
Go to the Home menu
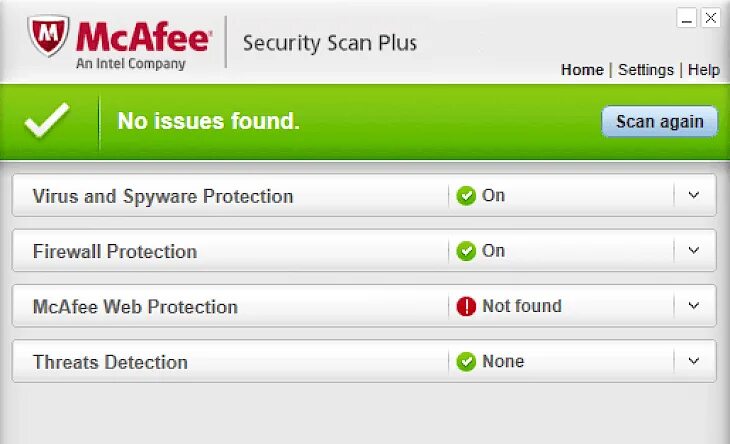582,70
